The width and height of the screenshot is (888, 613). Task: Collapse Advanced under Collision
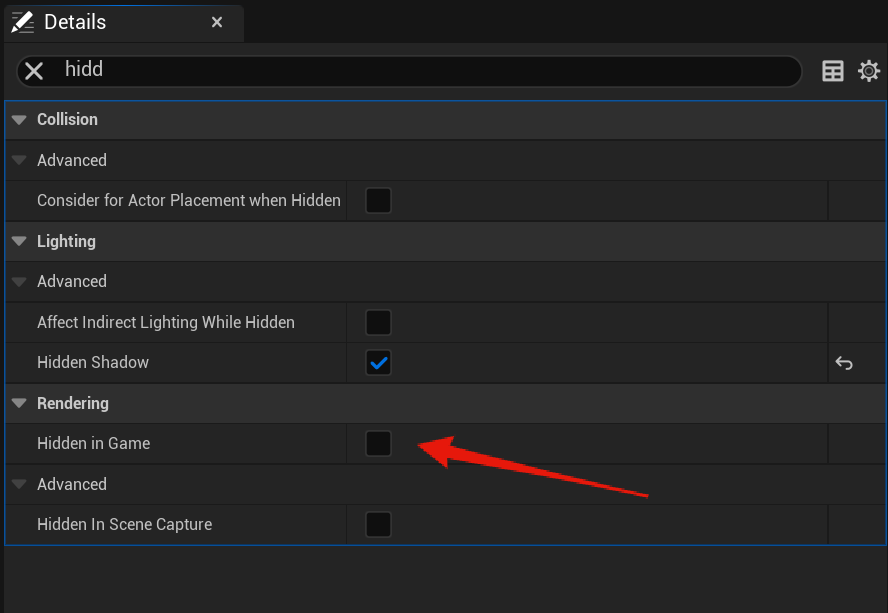pos(19,160)
